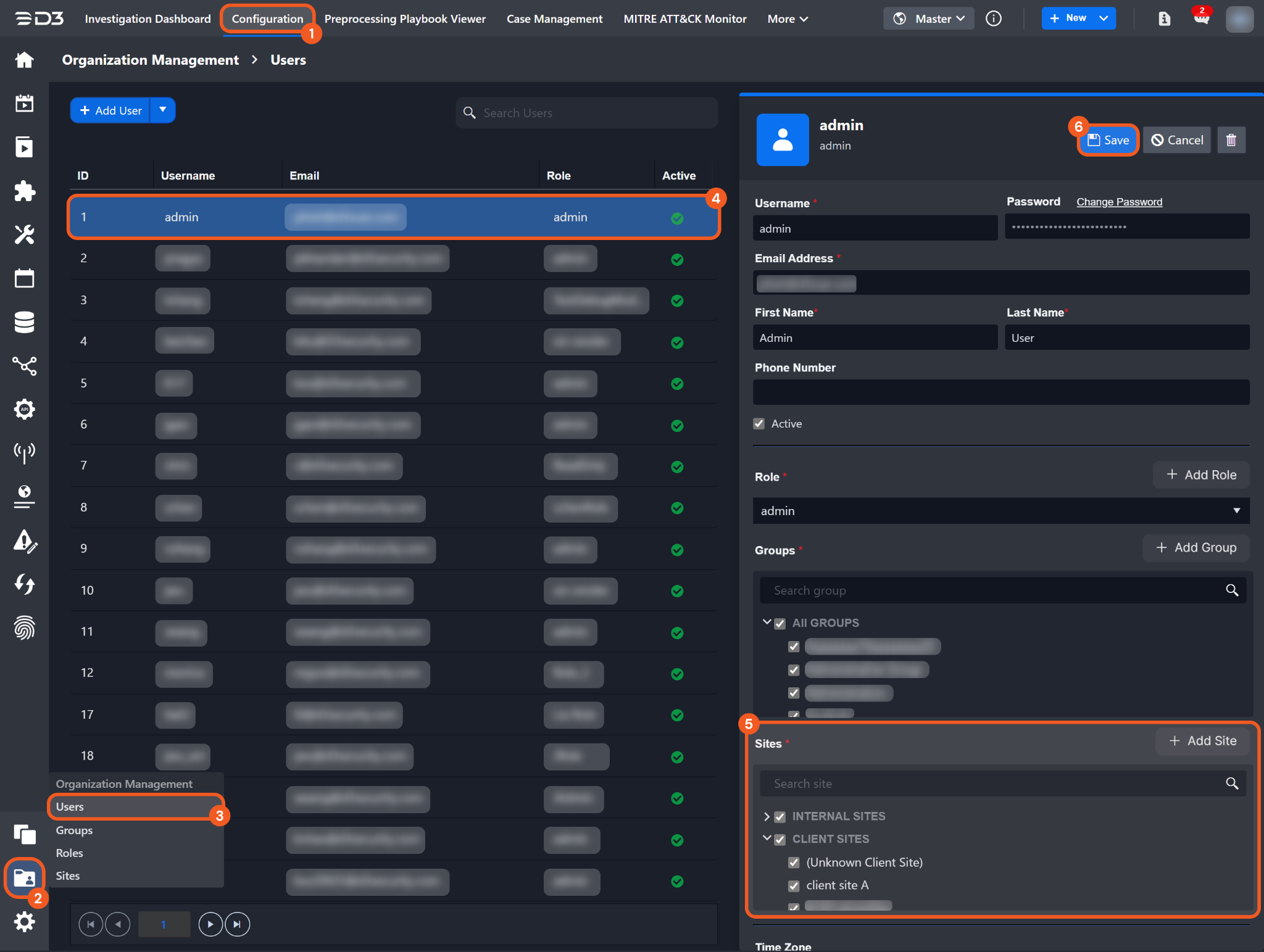The image size is (1264, 952).
Task: Open the Add User dropdown arrow
Action: click(x=163, y=110)
